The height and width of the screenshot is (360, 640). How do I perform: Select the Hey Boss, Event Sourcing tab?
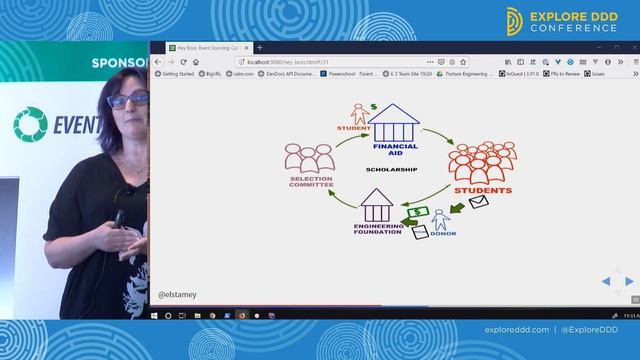[209, 48]
